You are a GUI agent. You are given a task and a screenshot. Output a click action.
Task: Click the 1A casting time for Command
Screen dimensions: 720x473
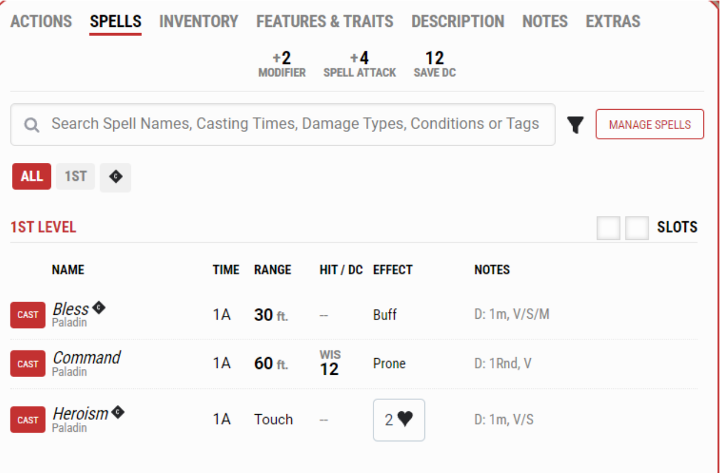coord(222,364)
